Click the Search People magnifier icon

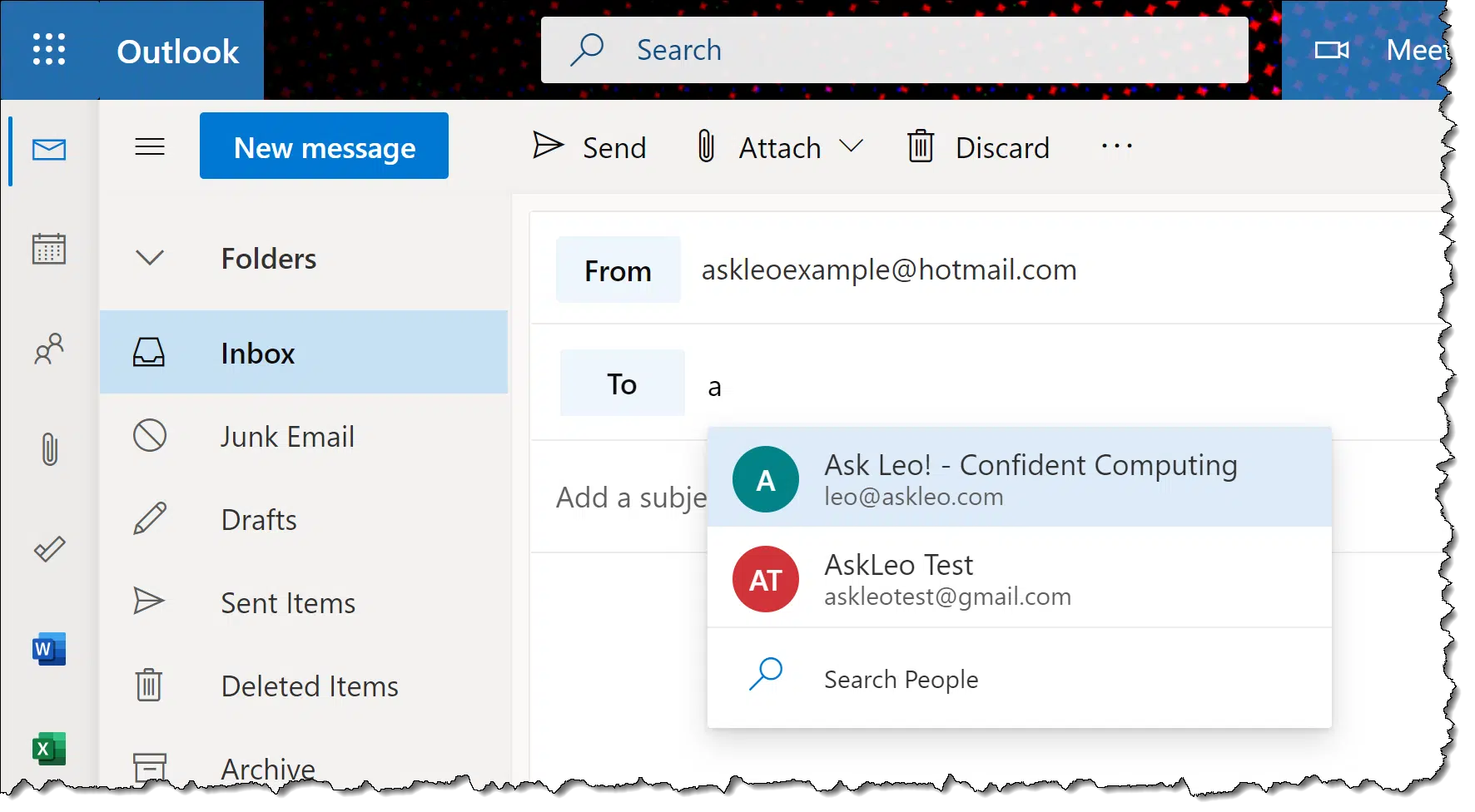pos(766,674)
